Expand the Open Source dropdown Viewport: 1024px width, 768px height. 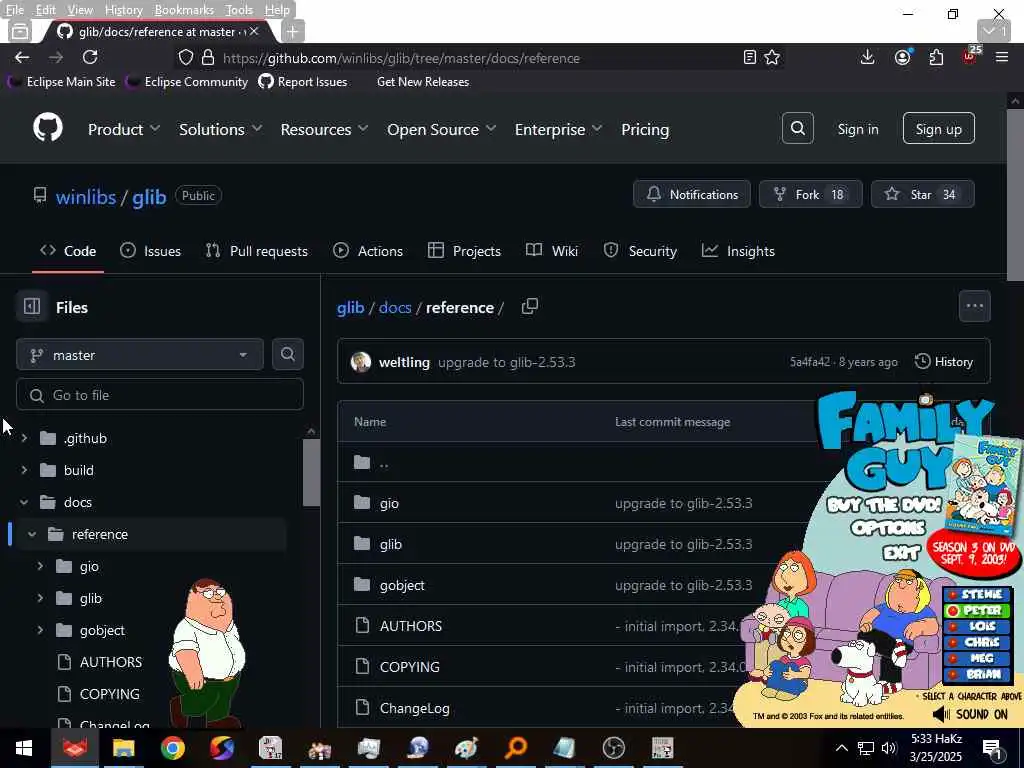coord(441,129)
